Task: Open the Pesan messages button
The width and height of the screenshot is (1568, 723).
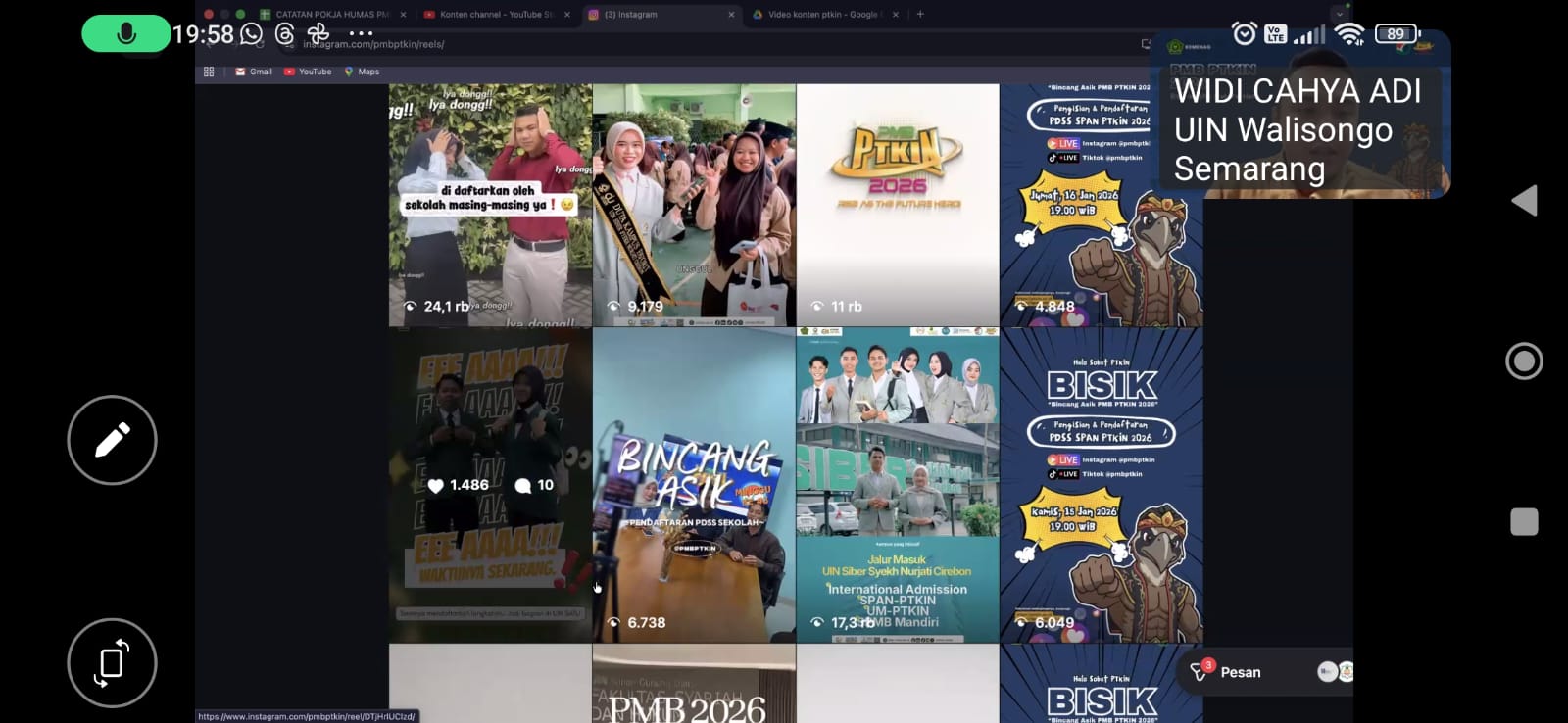Action: coord(1226,672)
